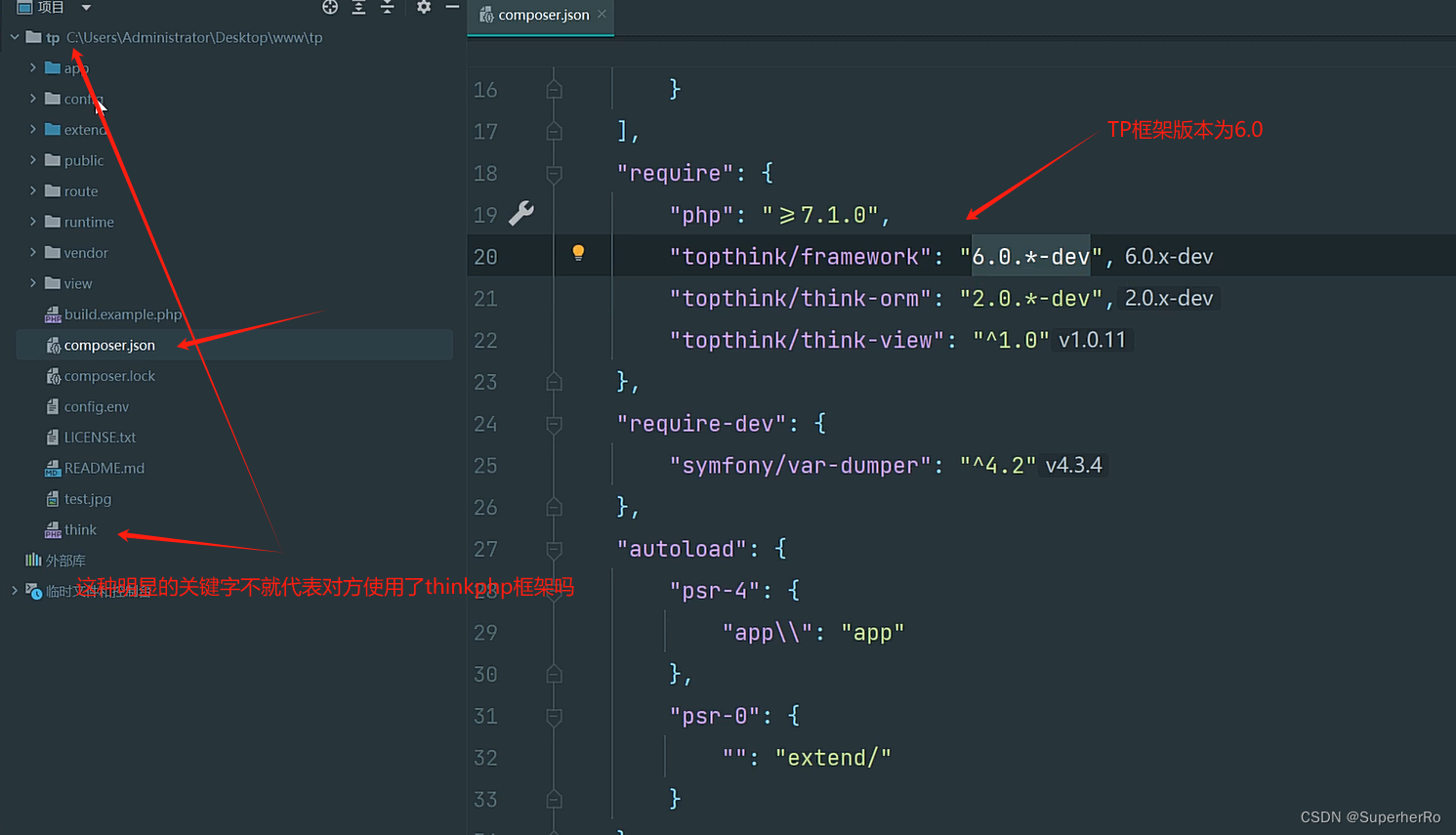Select the vendor folder in tree
The image size is (1456, 835).
pos(86,253)
